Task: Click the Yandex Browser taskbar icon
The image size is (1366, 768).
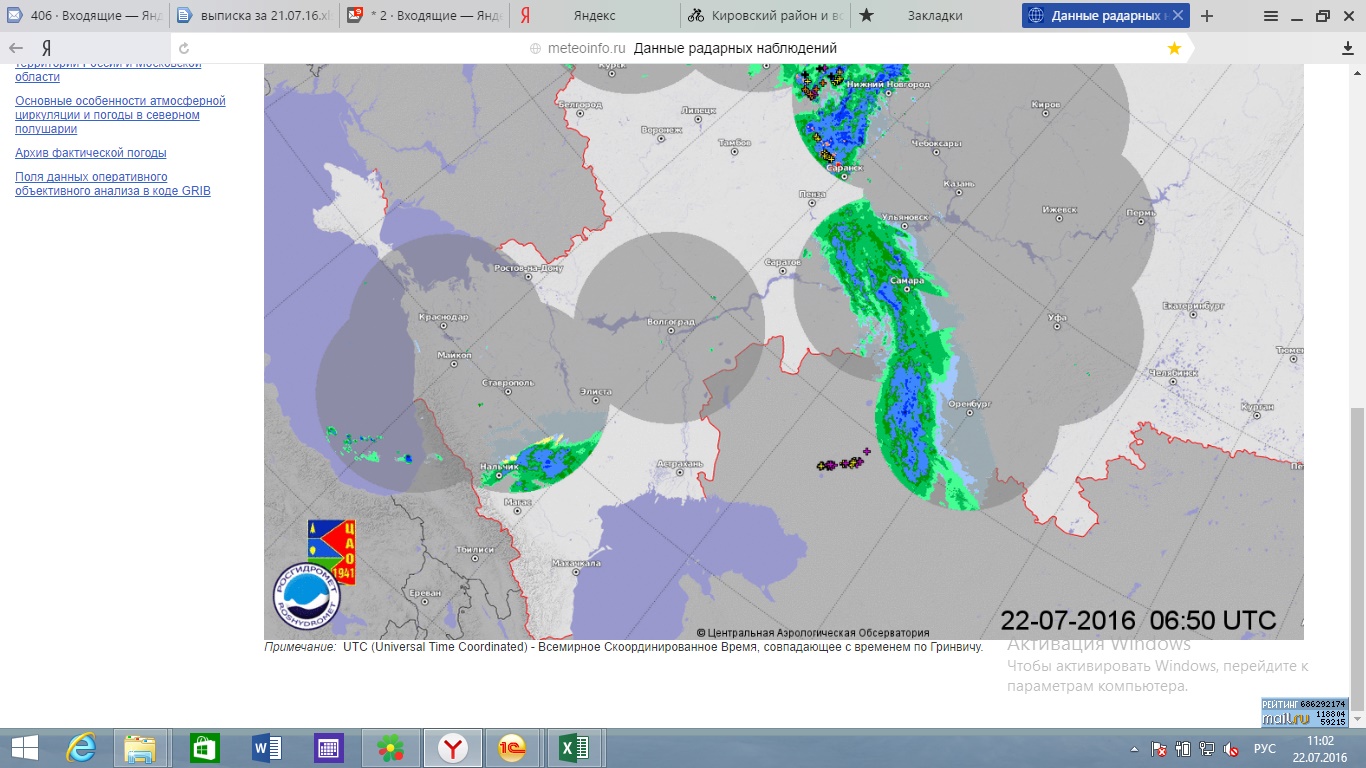Action: tap(453, 748)
